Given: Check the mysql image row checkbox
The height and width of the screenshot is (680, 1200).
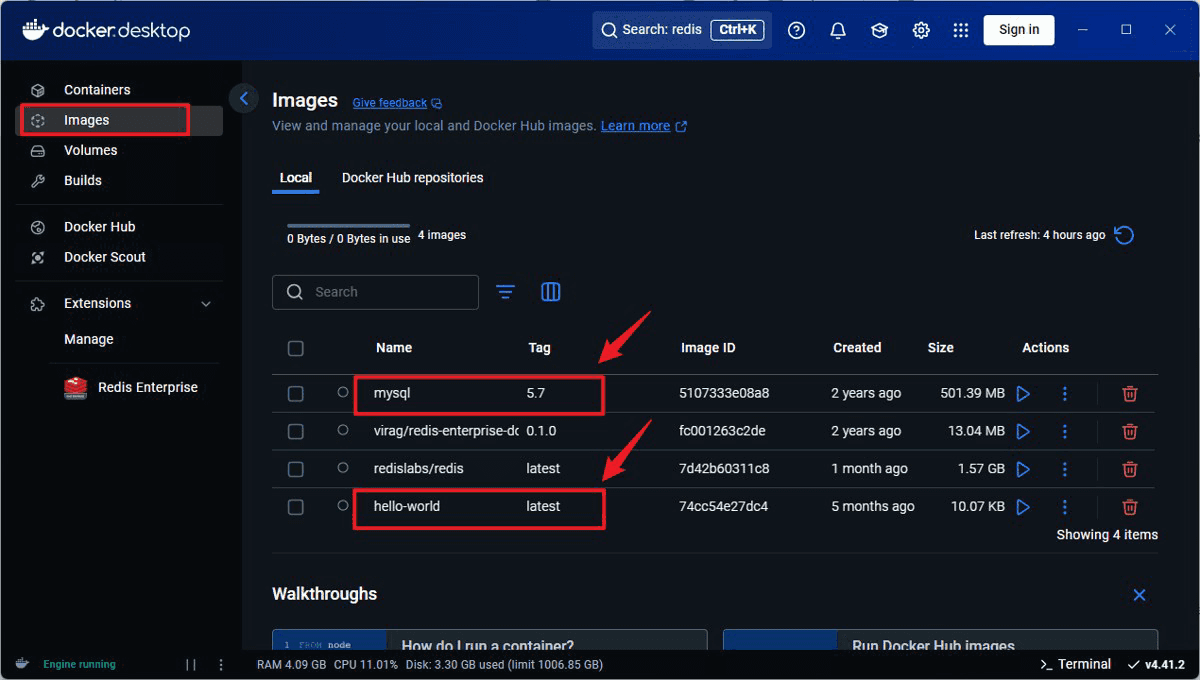Looking at the screenshot, I should 295,393.
